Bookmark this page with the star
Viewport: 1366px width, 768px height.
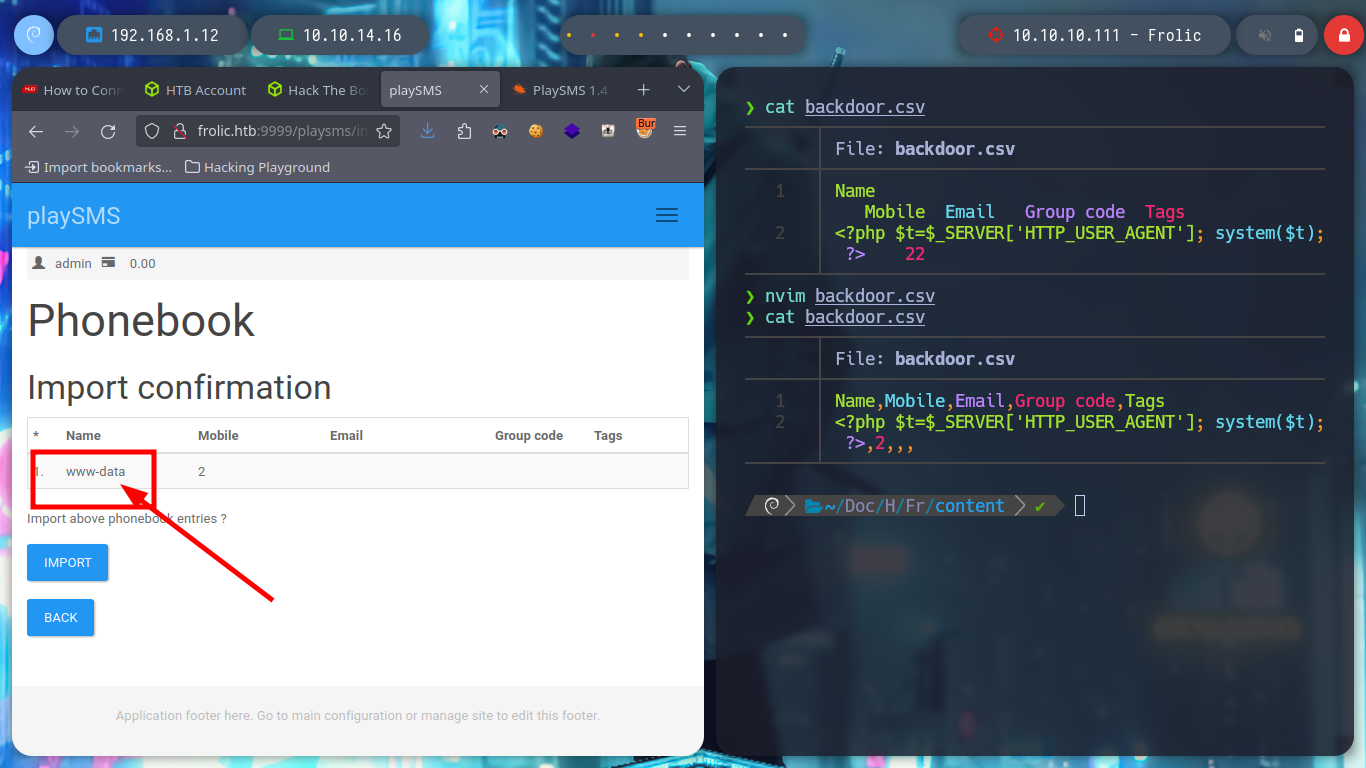pos(384,131)
